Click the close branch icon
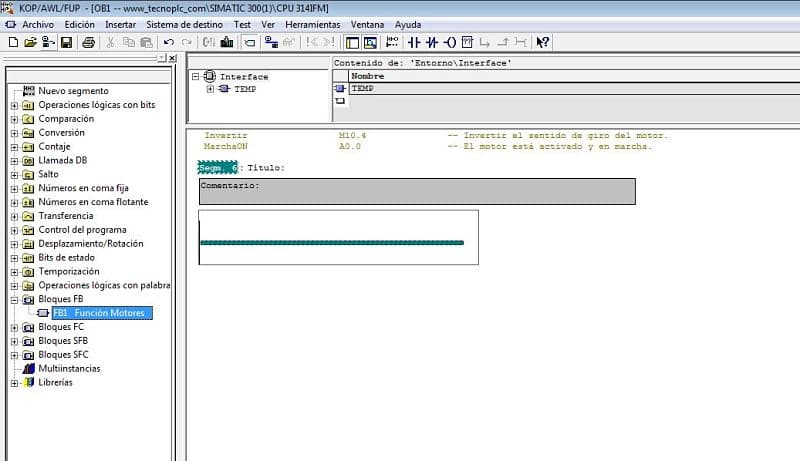800x461 pixels. (x=503, y=42)
